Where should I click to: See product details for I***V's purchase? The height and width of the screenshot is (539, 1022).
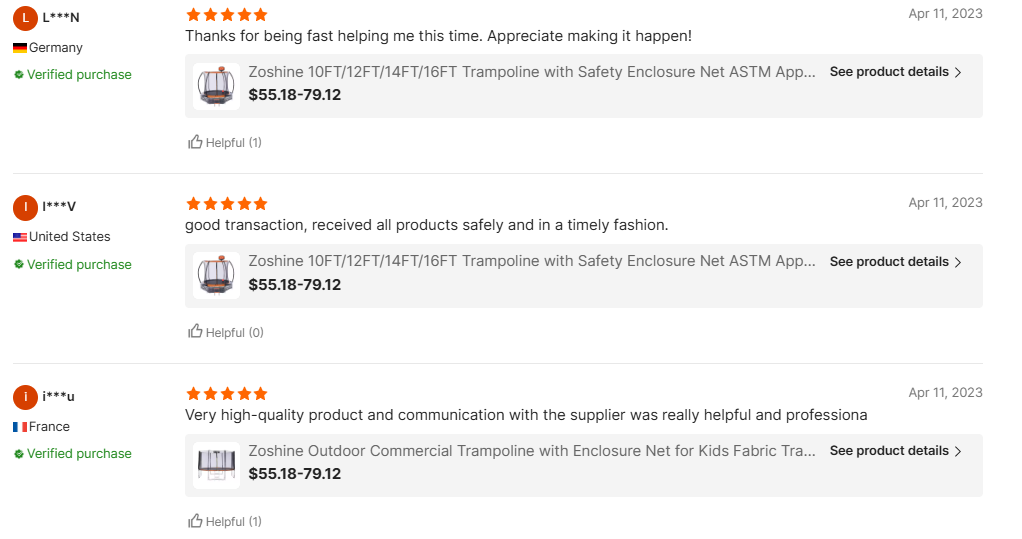895,262
